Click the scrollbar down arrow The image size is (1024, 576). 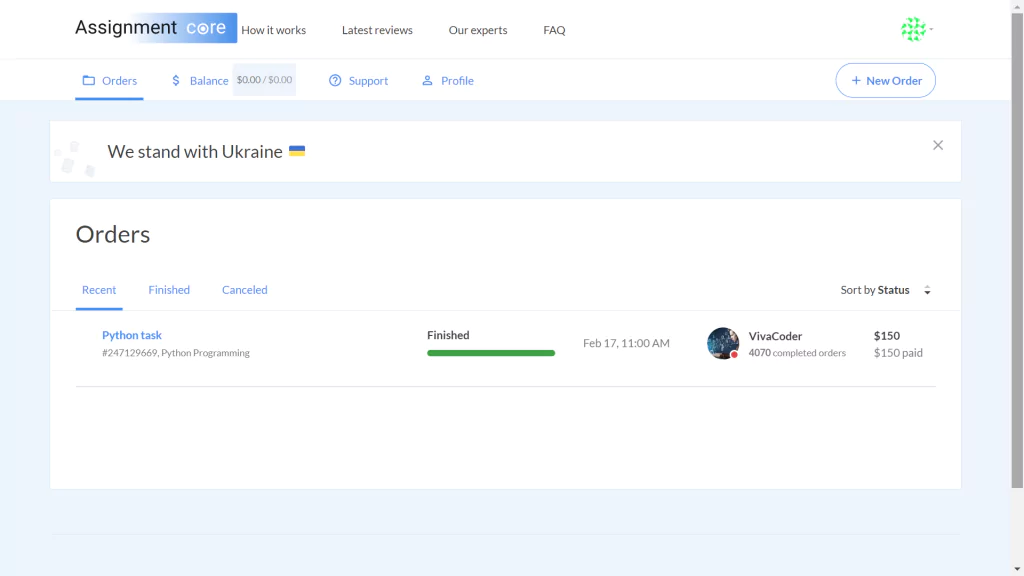(x=1017, y=569)
